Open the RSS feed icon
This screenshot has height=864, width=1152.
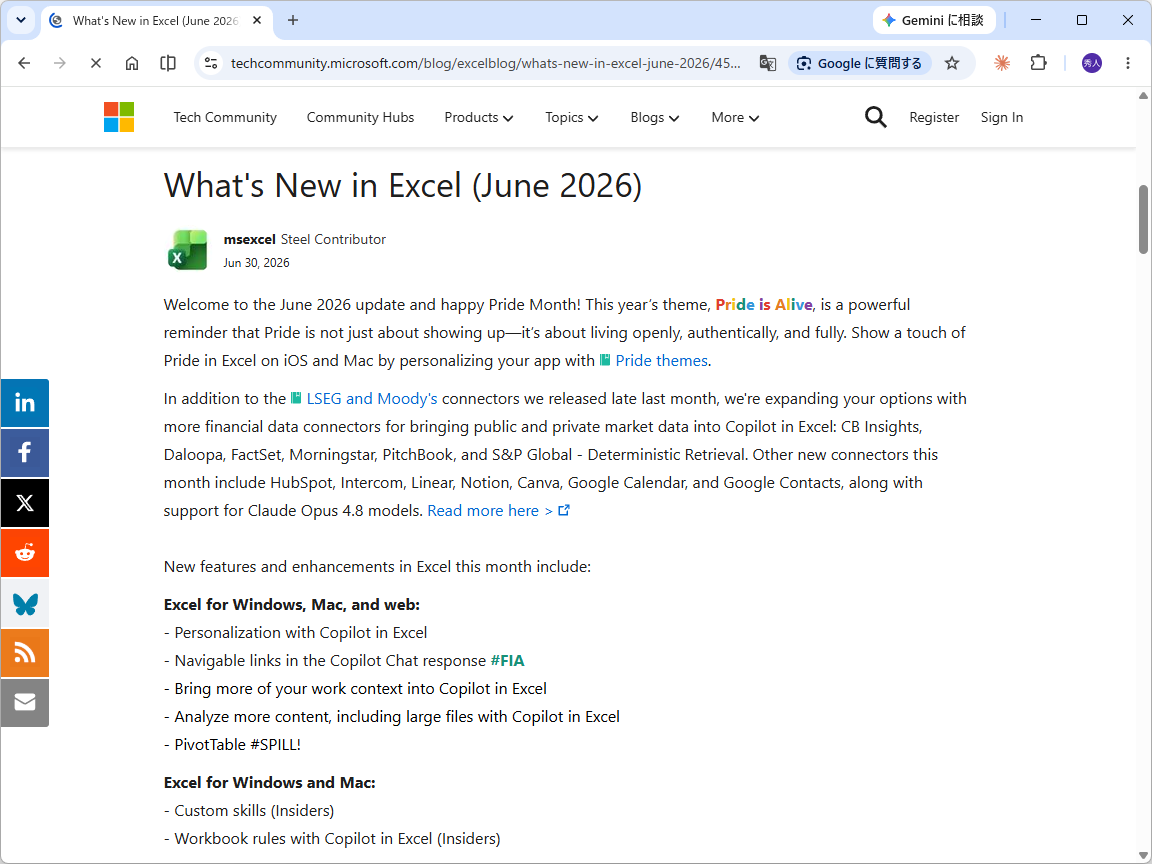tap(24, 652)
